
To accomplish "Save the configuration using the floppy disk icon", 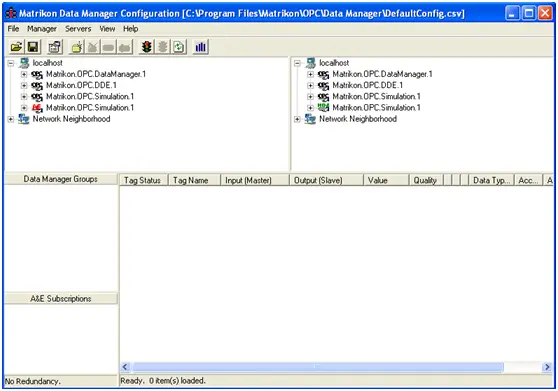I will 33,47.
